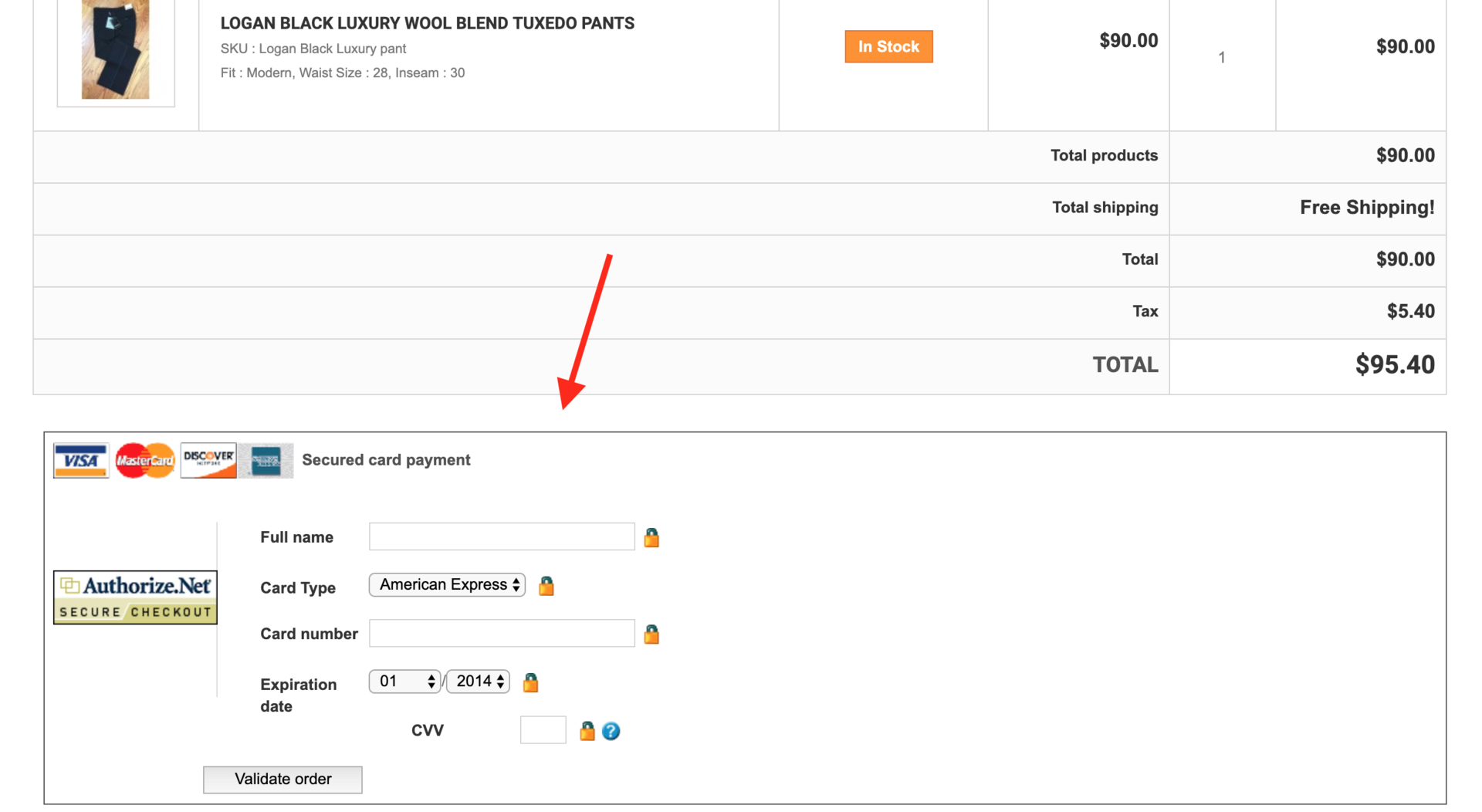Click the lock icon beside Card number
The image size is (1482, 812).
point(651,634)
